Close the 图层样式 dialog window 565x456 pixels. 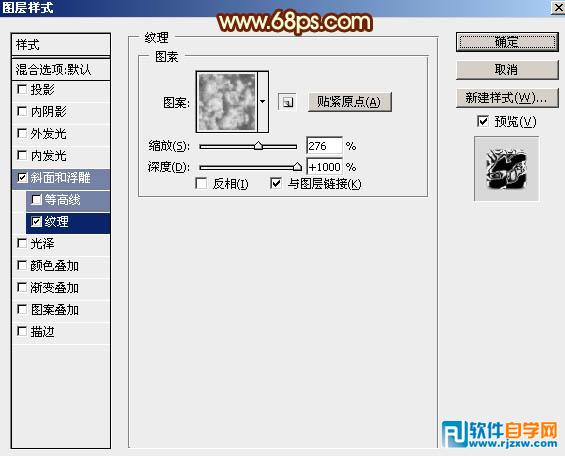pos(558,7)
